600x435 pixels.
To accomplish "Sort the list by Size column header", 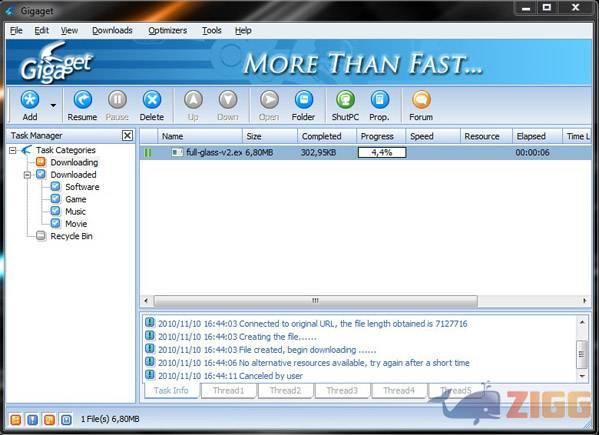I will coord(254,135).
